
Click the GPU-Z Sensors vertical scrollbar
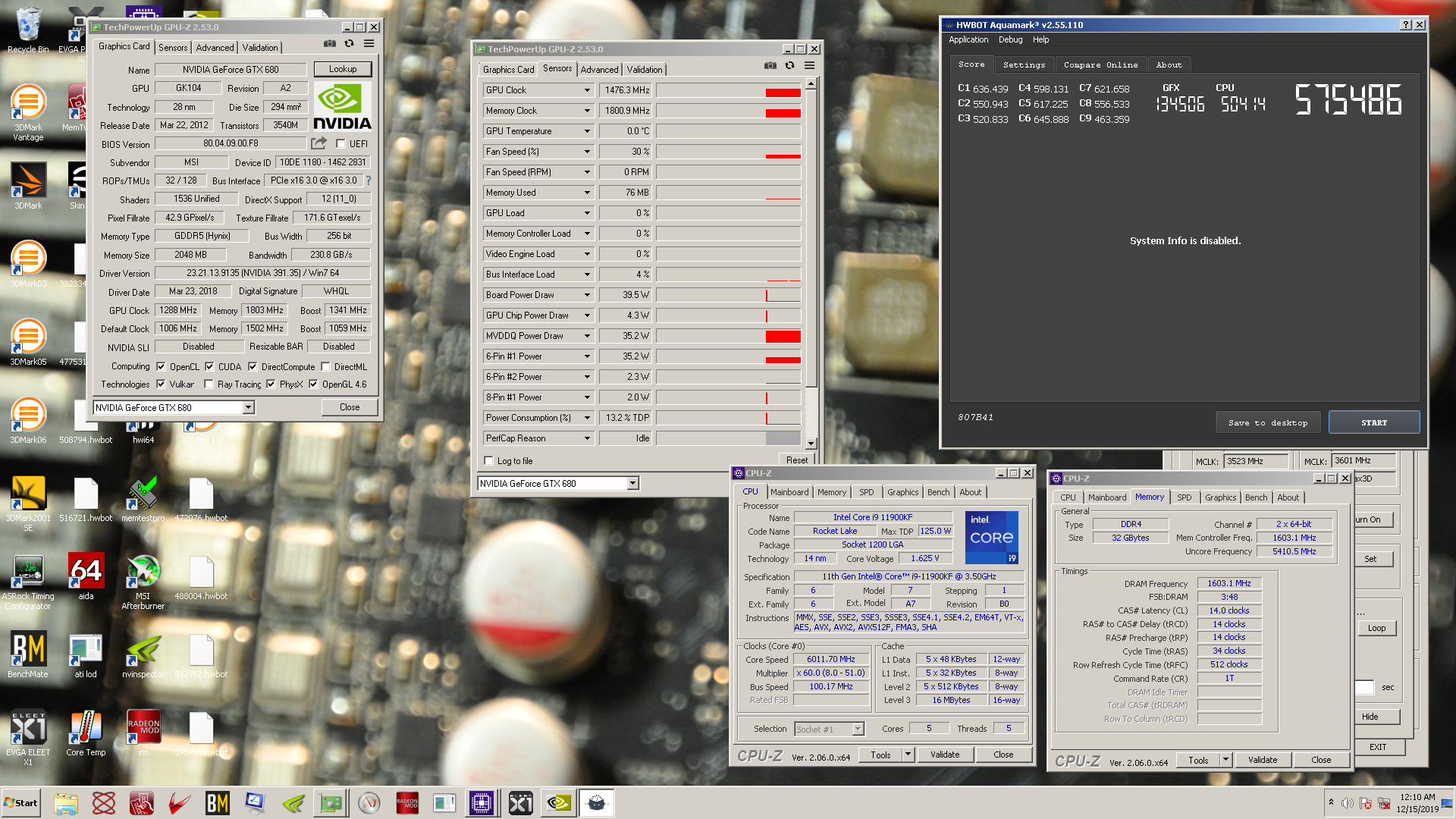point(811,264)
